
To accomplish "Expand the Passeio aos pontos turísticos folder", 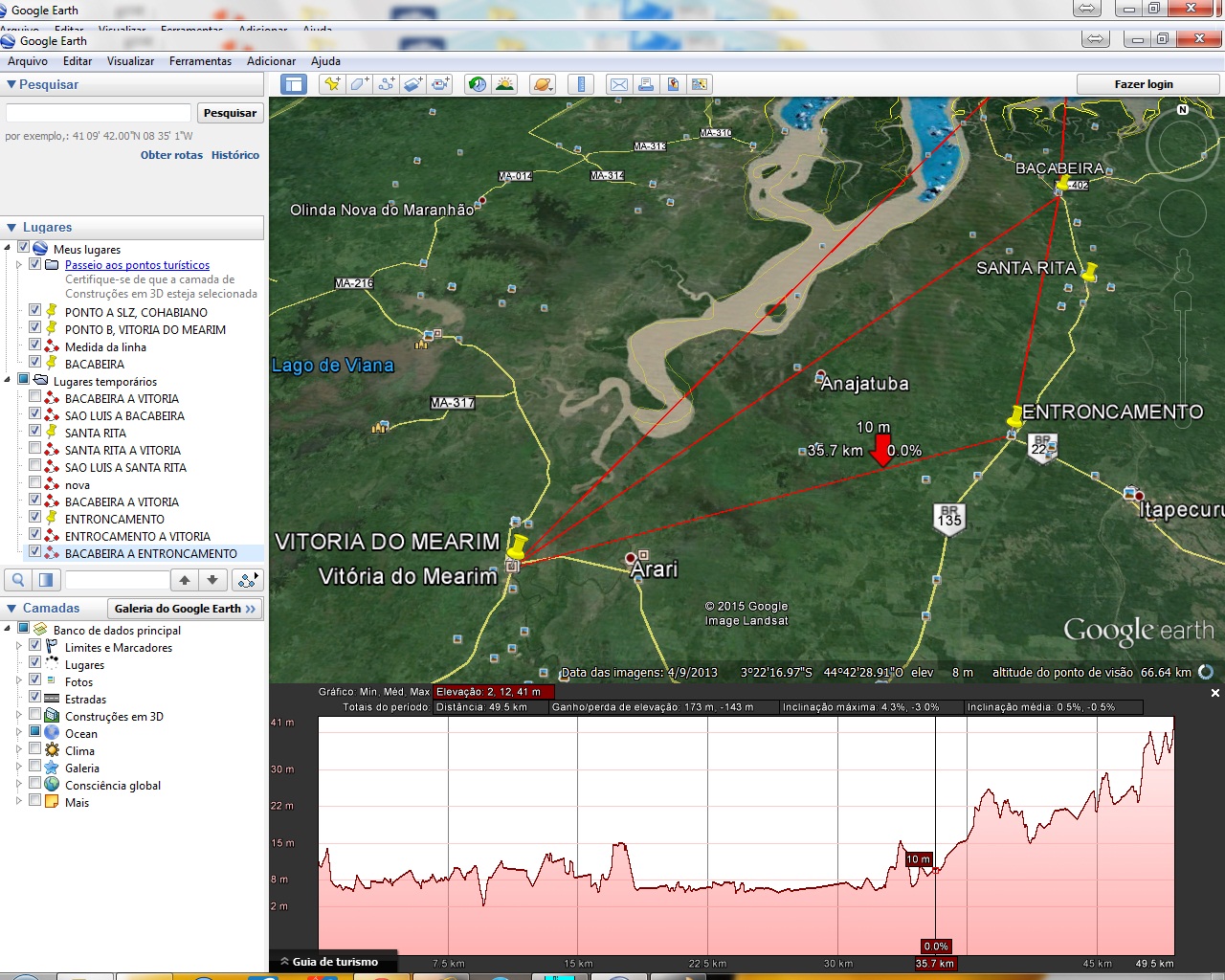I will pyautogui.click(x=19, y=265).
